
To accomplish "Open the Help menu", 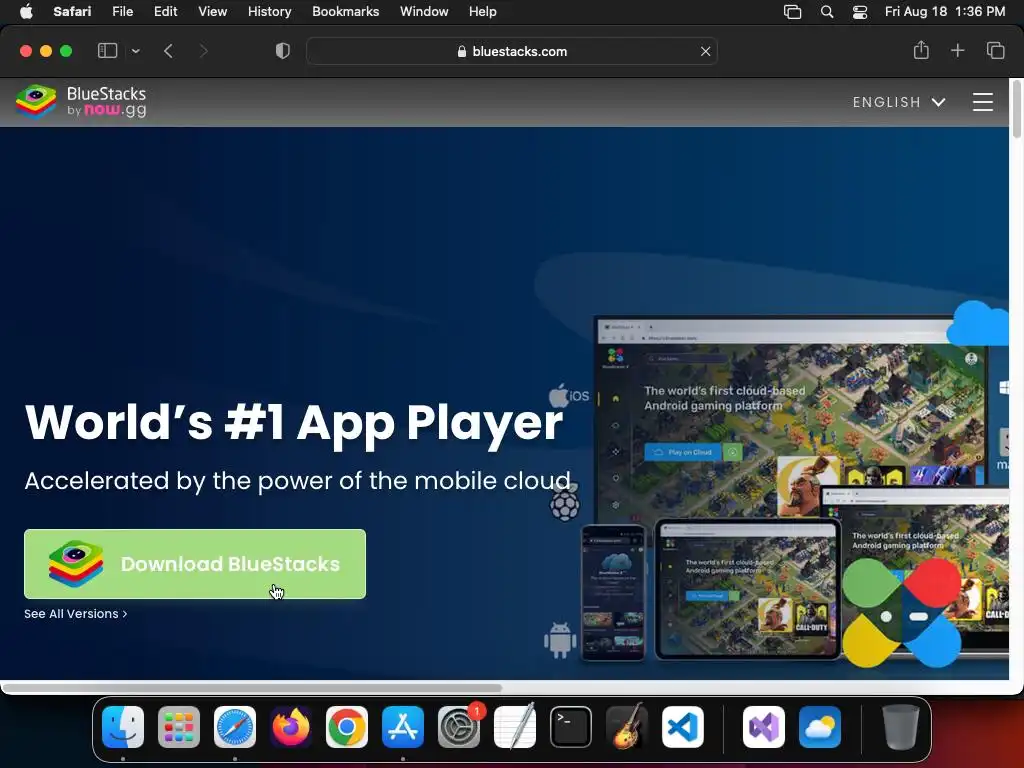I will (483, 12).
